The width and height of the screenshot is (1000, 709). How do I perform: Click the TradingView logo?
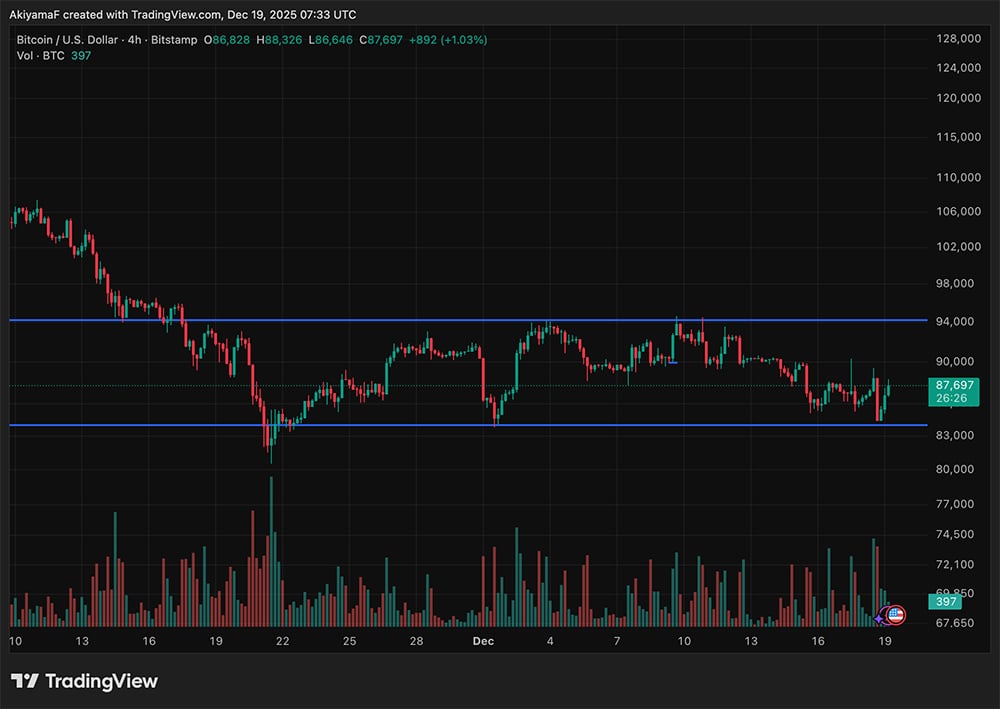[85, 681]
